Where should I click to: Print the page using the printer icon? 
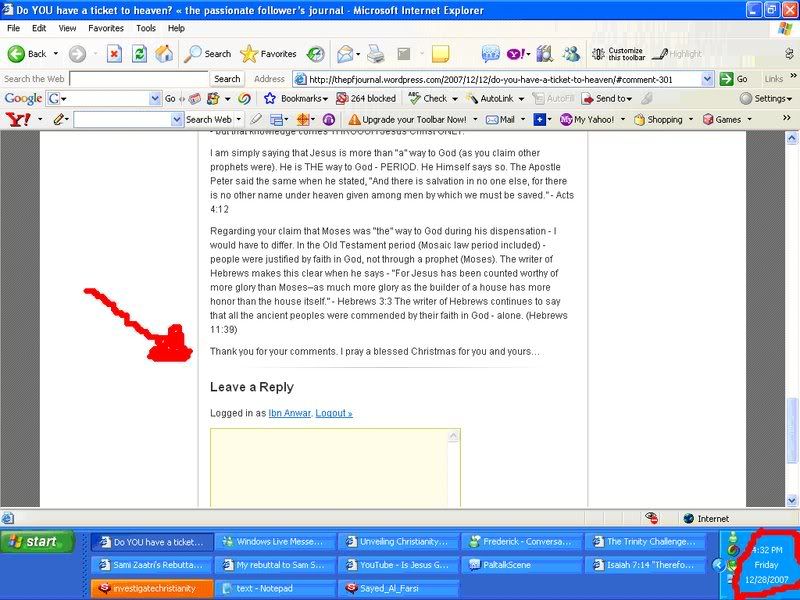point(376,54)
